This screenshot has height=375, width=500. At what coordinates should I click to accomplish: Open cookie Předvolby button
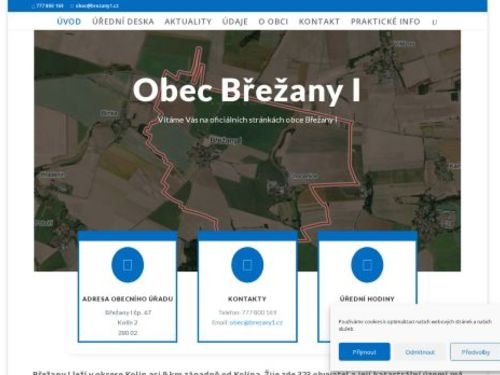coord(475,352)
